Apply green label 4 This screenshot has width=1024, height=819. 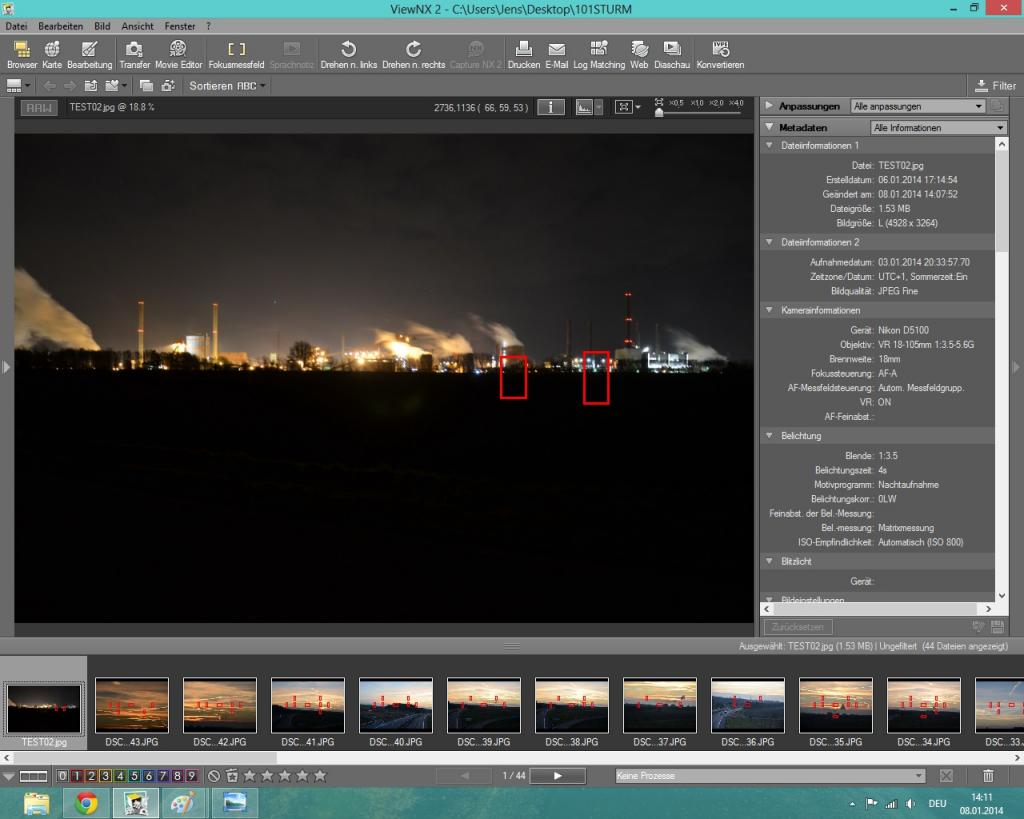coord(120,776)
